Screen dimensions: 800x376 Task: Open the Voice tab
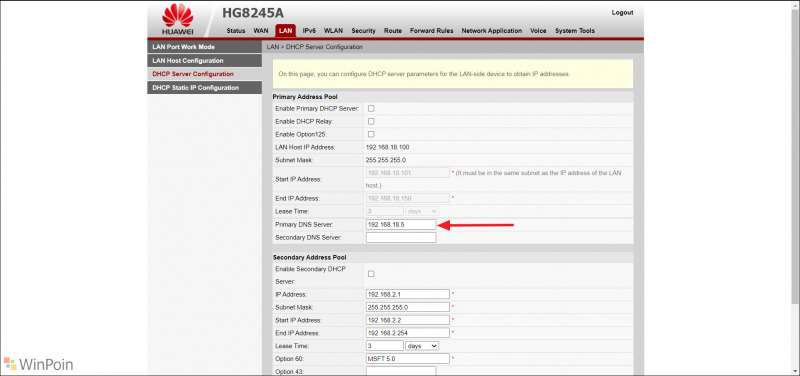[x=538, y=31]
